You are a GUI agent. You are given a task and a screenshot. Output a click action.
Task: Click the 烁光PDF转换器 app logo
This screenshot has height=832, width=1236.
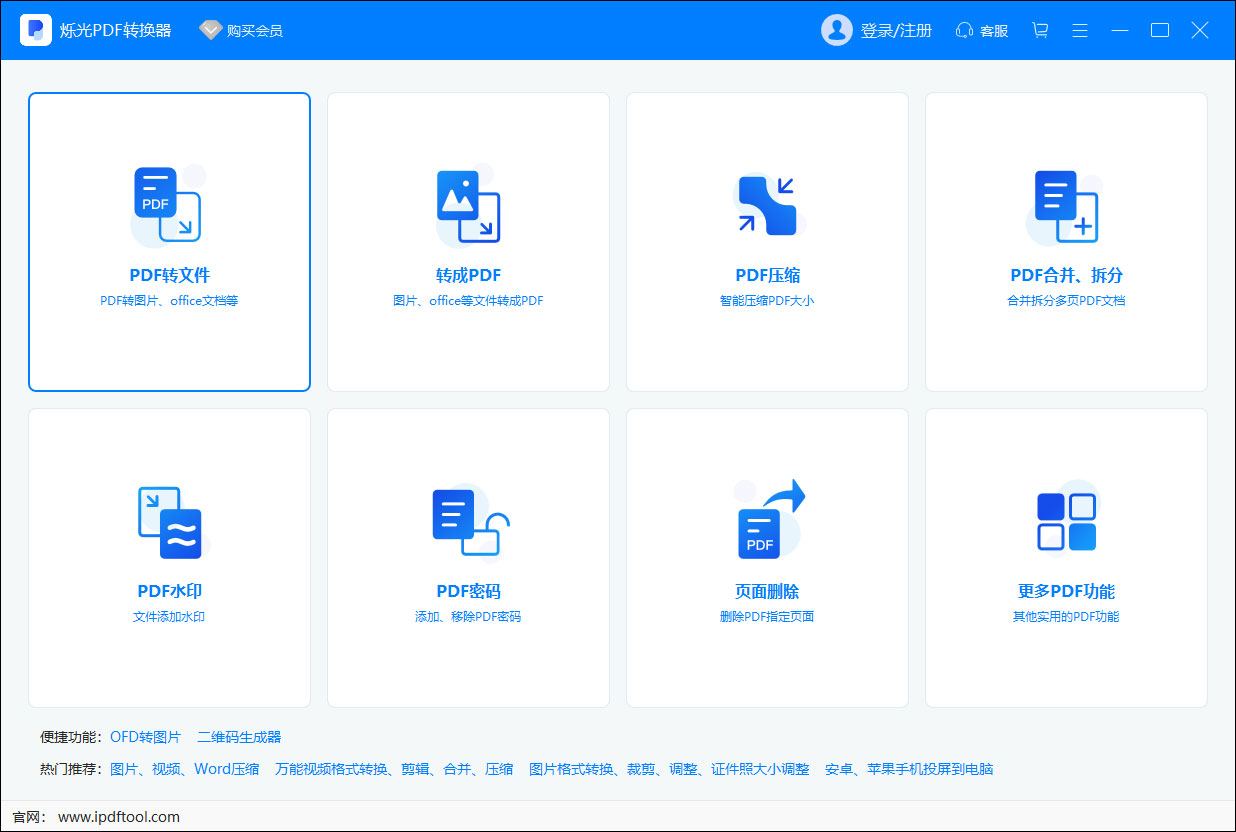point(36,30)
